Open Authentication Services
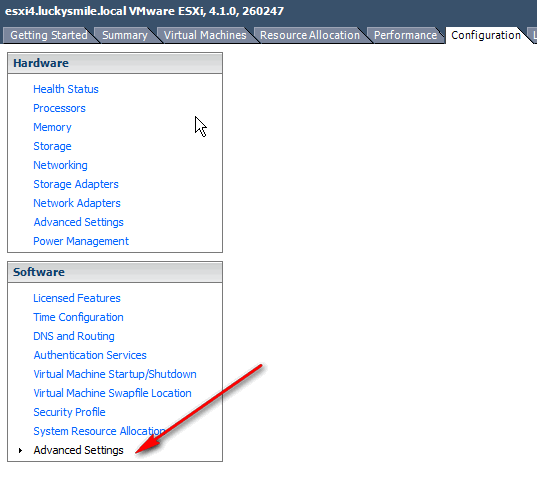 (x=90, y=355)
